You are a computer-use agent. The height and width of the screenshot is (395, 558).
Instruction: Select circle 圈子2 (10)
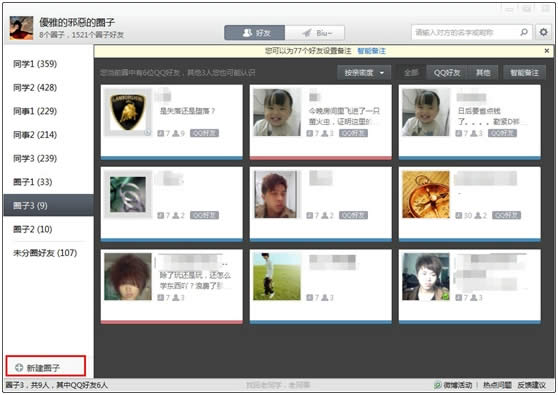[48, 229]
